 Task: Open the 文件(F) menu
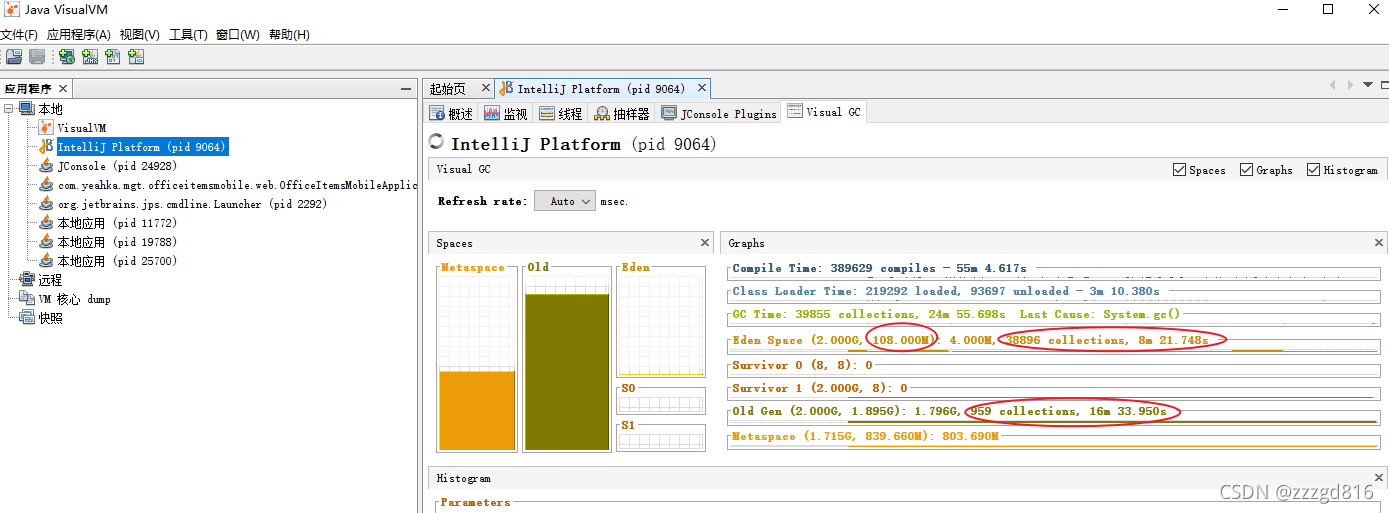tap(19, 34)
